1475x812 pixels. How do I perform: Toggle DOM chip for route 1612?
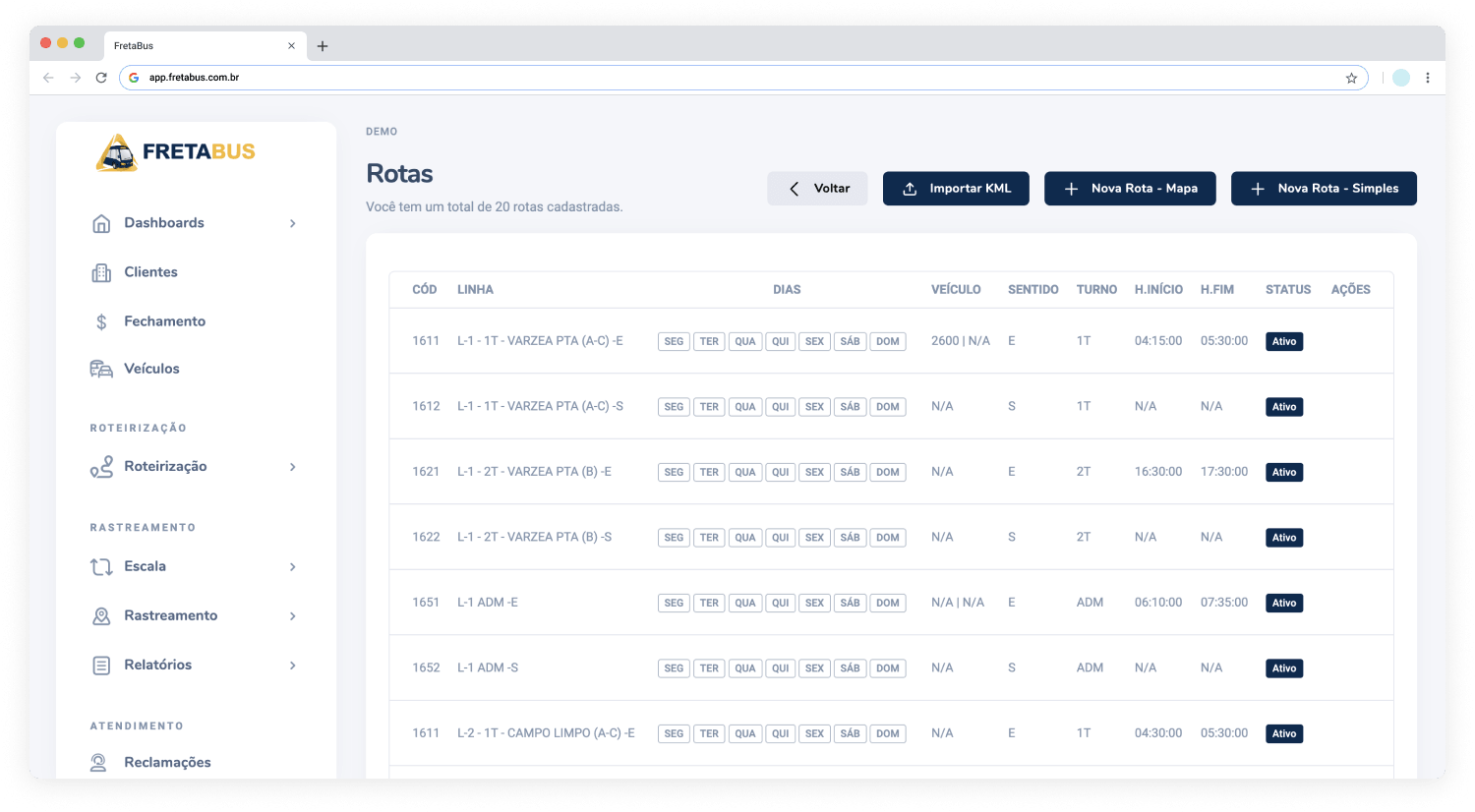pos(887,406)
